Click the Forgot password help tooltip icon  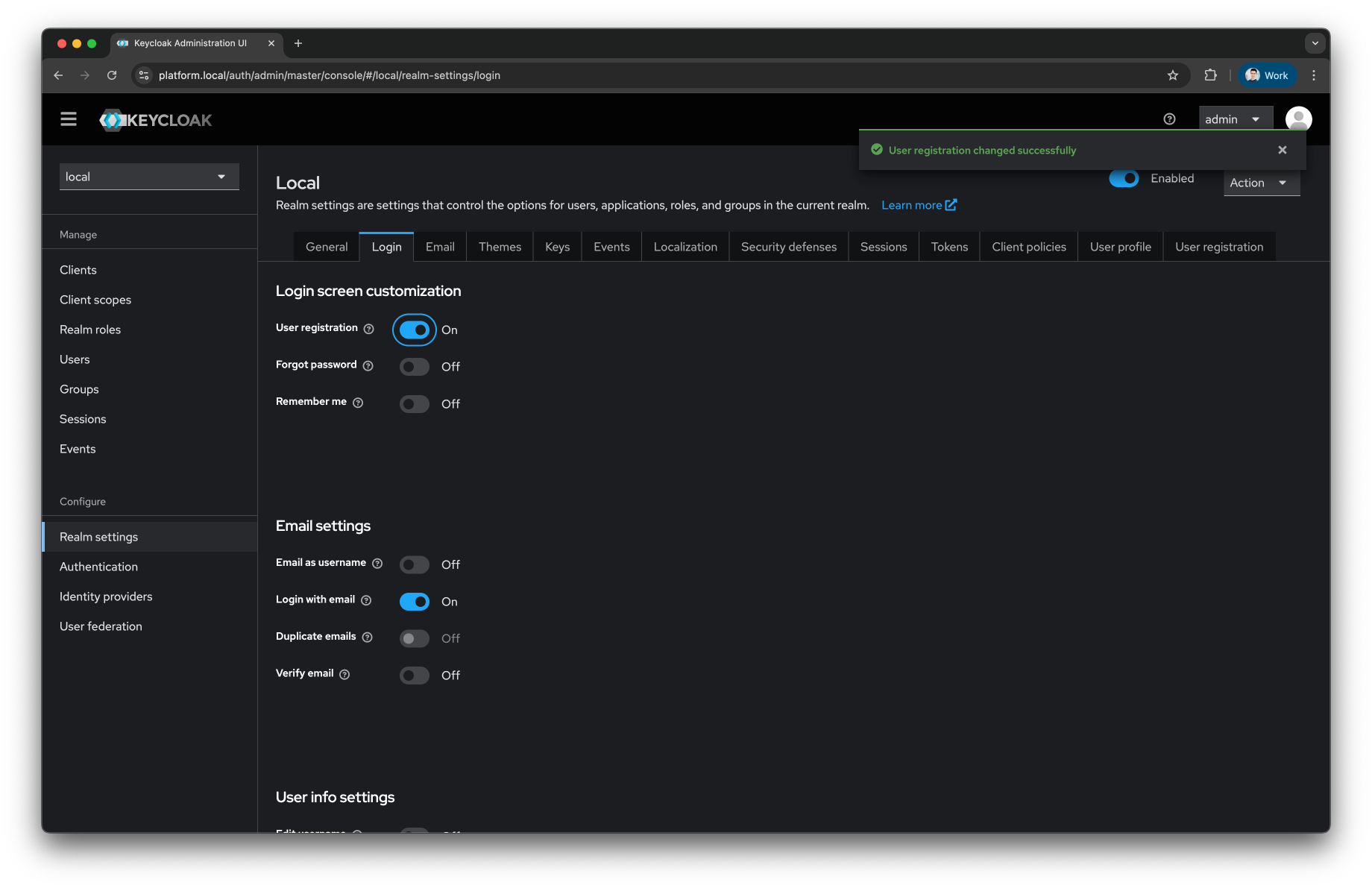(368, 365)
